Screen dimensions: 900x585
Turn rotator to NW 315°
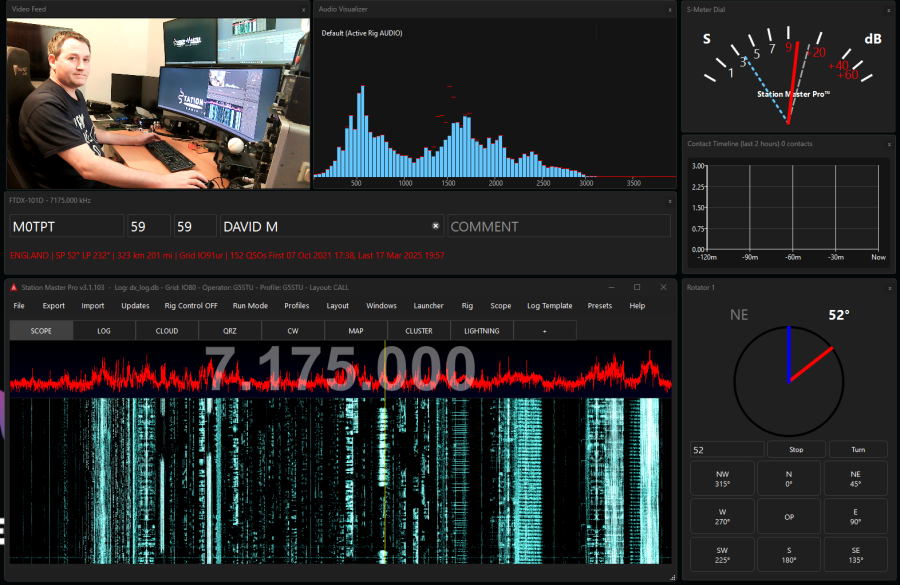(x=722, y=479)
